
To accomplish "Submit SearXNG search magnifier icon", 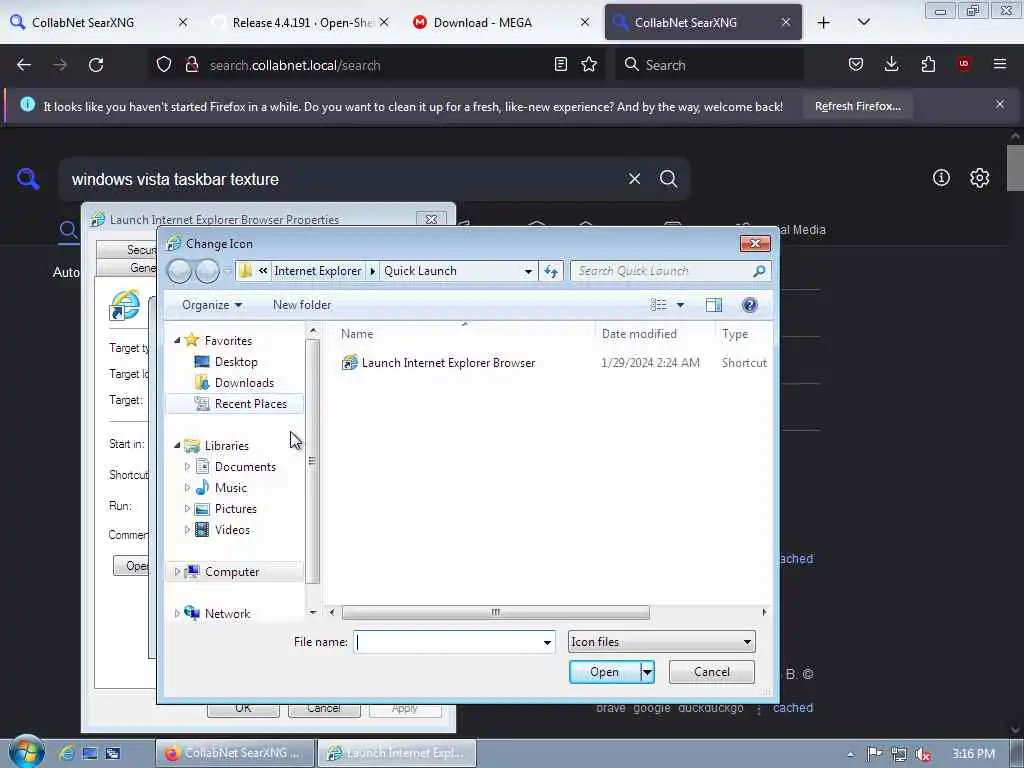I will tap(668, 178).
